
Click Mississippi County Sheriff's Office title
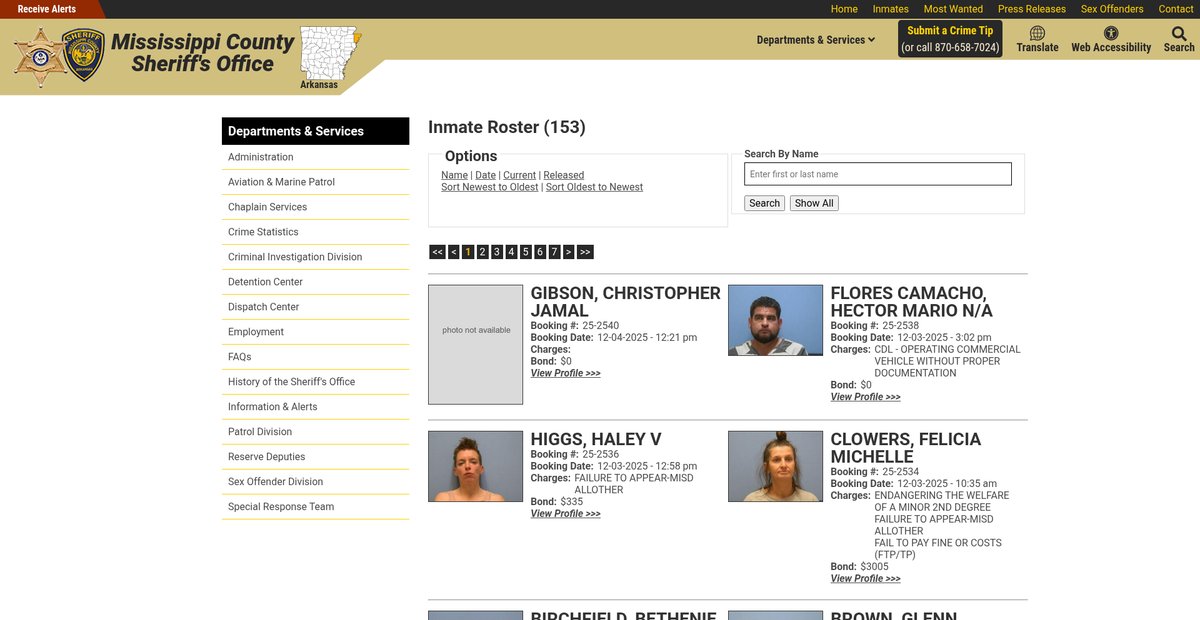pos(203,53)
